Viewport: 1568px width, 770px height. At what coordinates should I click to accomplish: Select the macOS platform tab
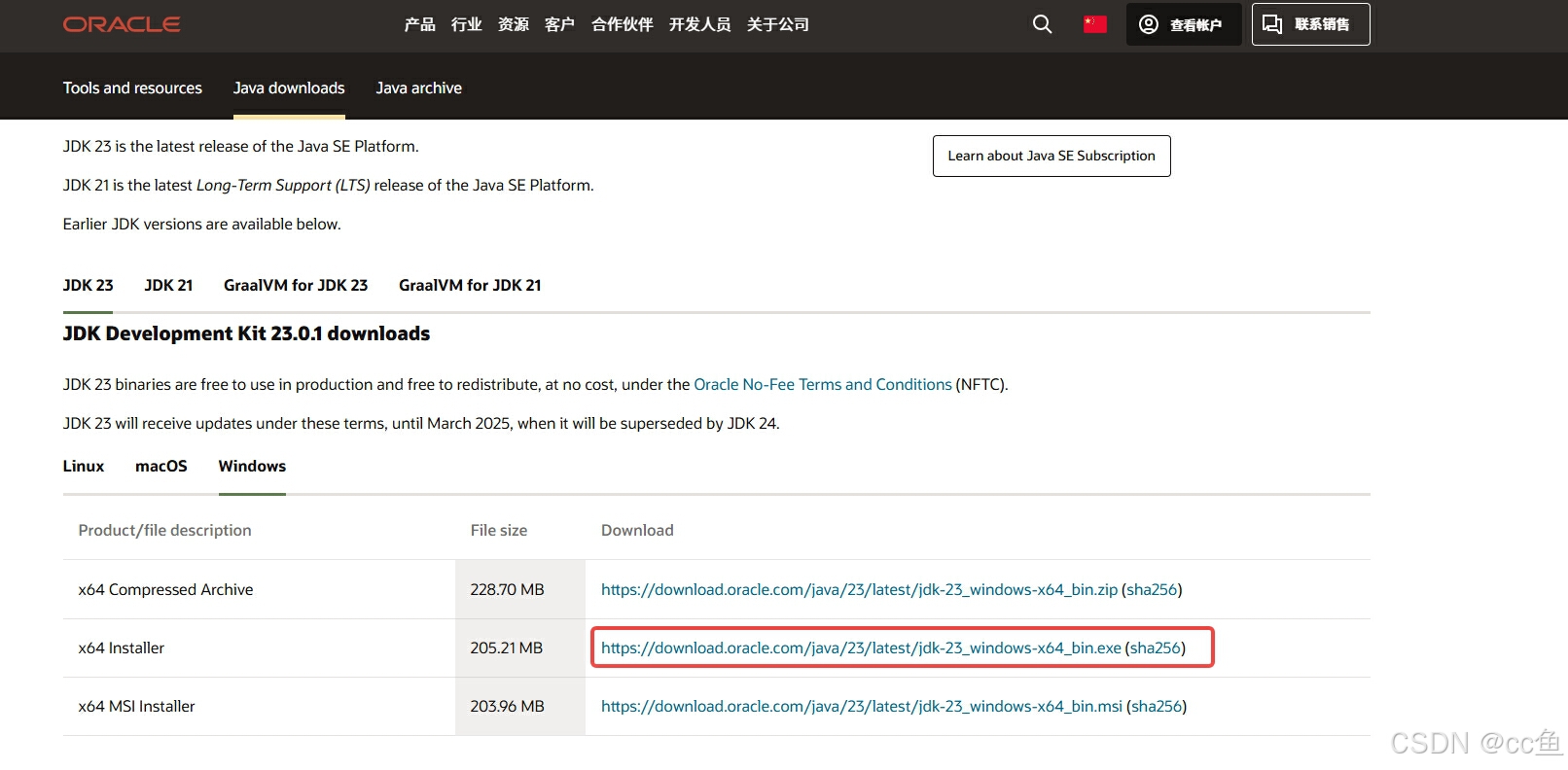coord(161,466)
